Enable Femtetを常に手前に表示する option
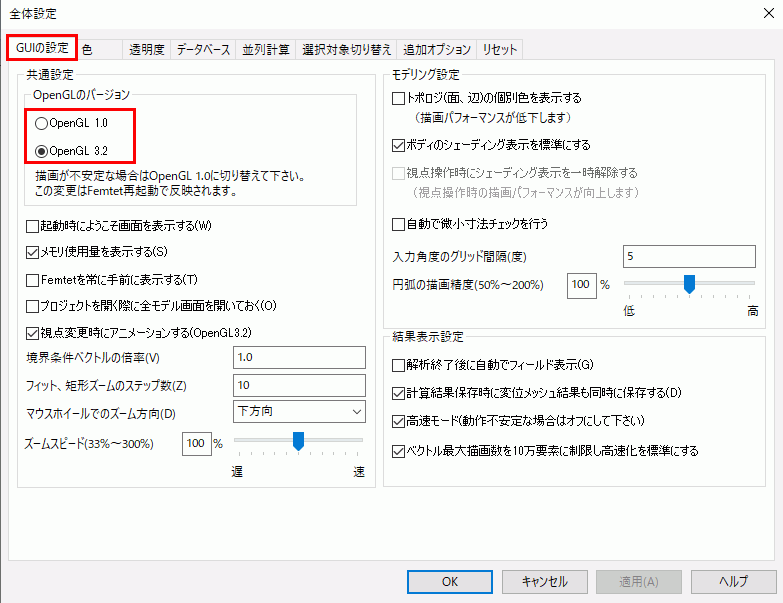 (33, 279)
